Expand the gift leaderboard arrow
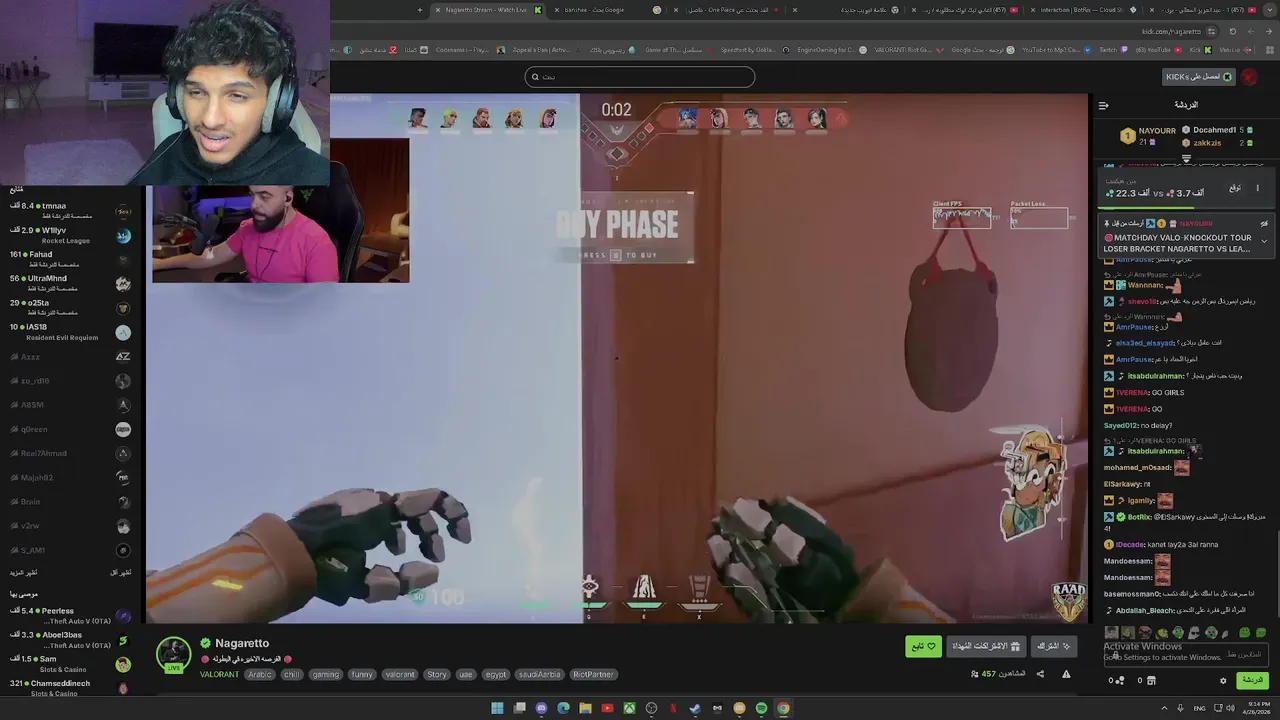This screenshot has height=720, width=1280. (1186, 158)
